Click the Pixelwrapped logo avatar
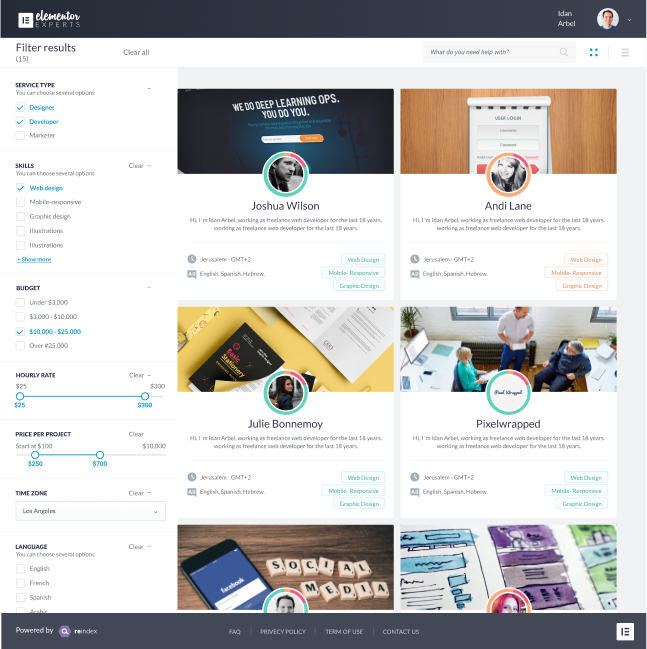The width and height of the screenshot is (647, 649). 508,392
